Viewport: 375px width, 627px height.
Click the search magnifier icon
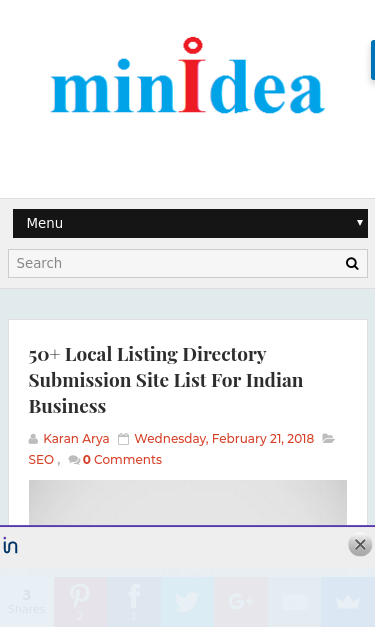[352, 264]
